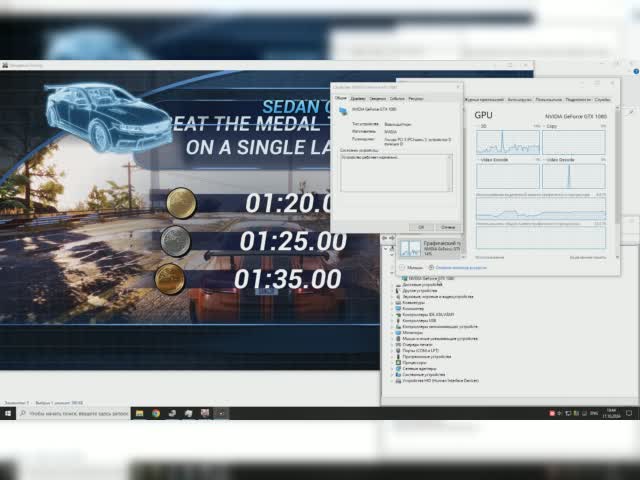Click the display adapter icon in properties dialog
The width and height of the screenshot is (640, 480).
(x=343, y=111)
